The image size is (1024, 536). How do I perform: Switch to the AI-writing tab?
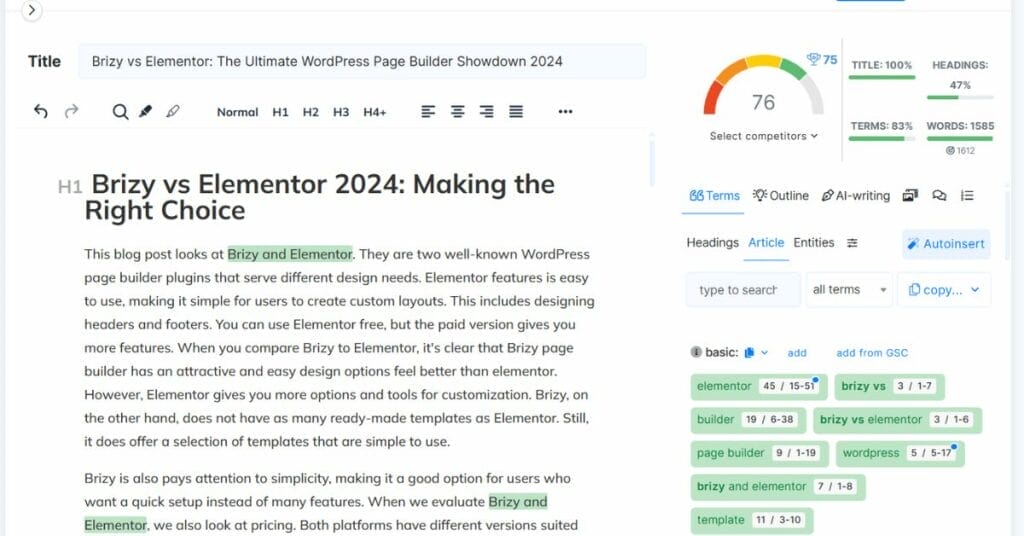coord(856,196)
